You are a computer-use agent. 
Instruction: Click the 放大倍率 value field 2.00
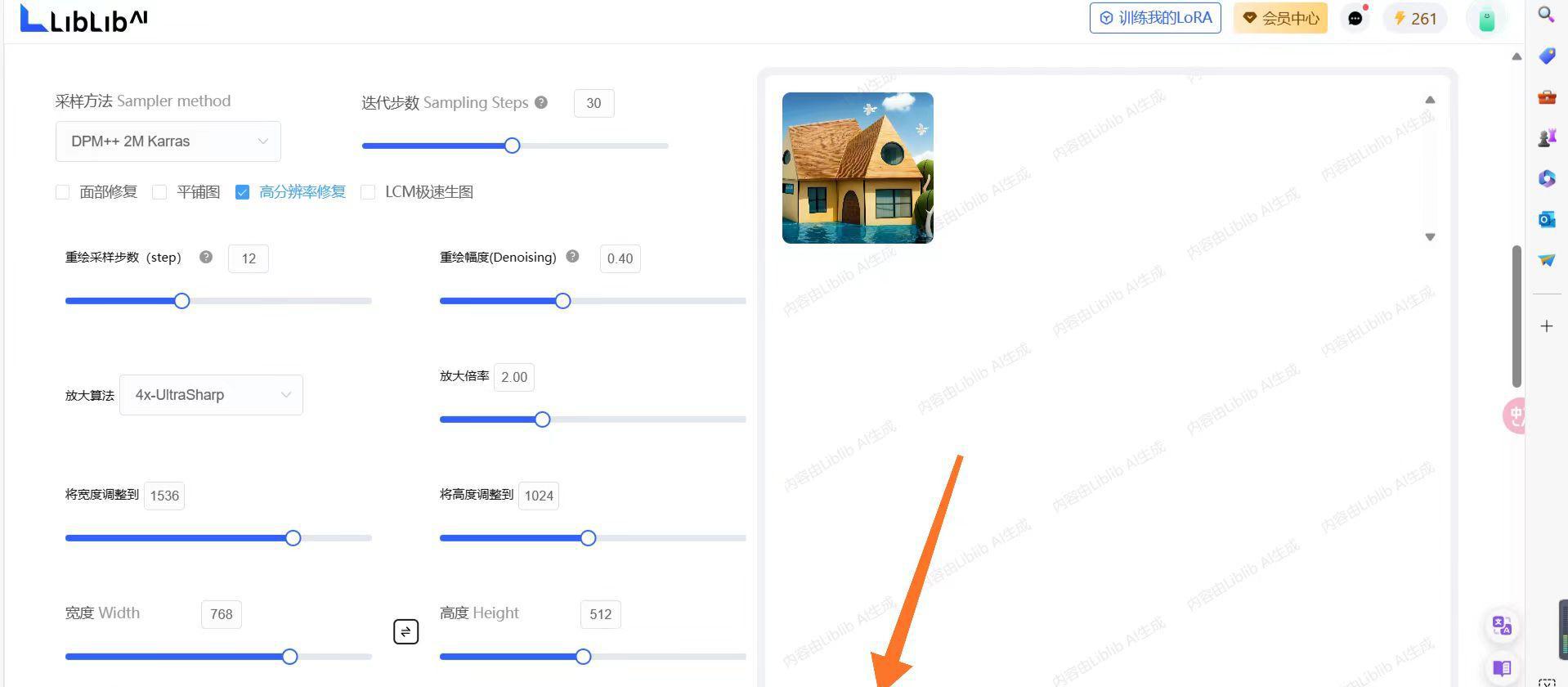click(x=514, y=377)
